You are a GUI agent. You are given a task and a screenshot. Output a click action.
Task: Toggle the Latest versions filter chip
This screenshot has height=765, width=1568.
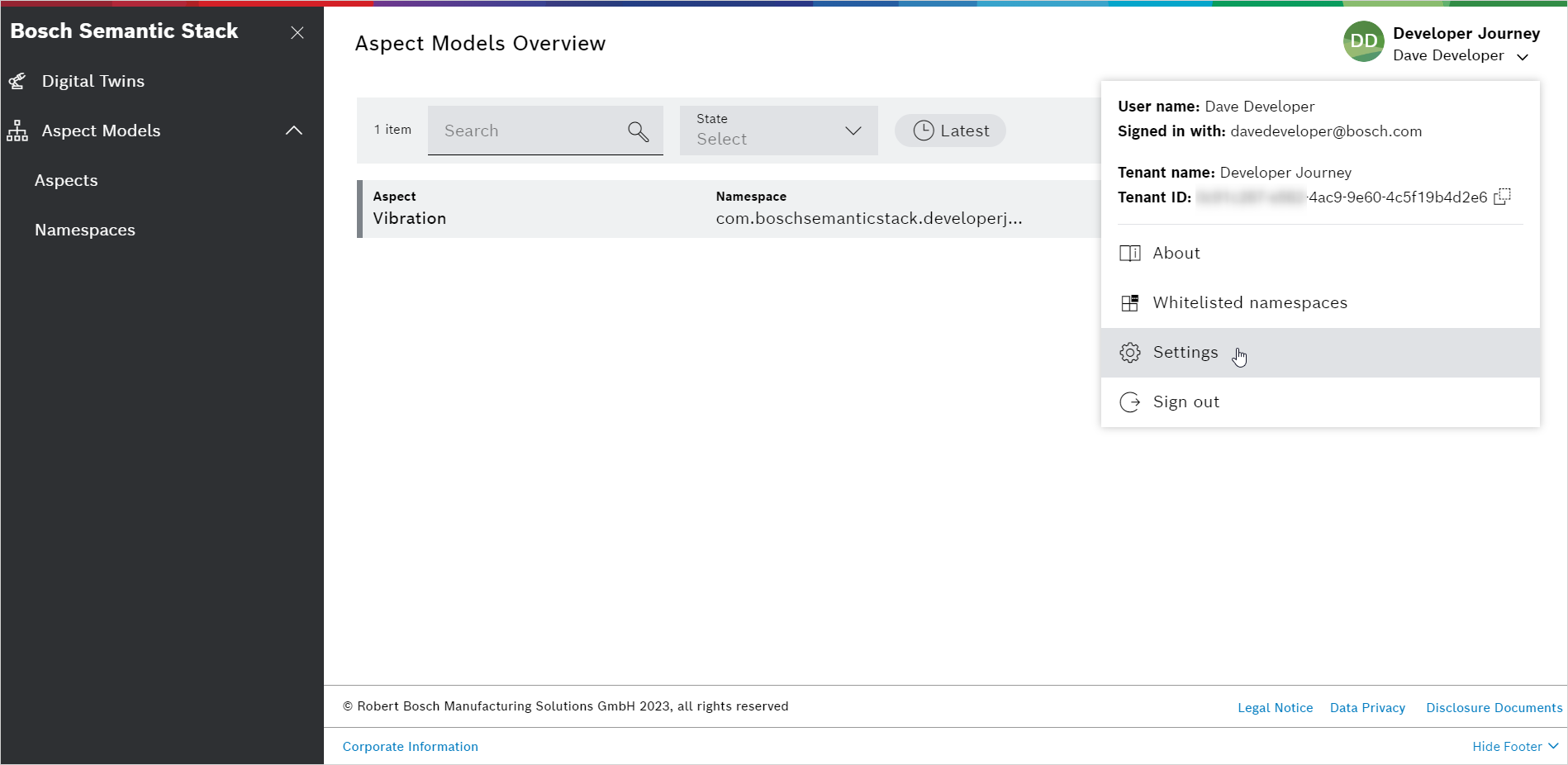click(x=950, y=131)
